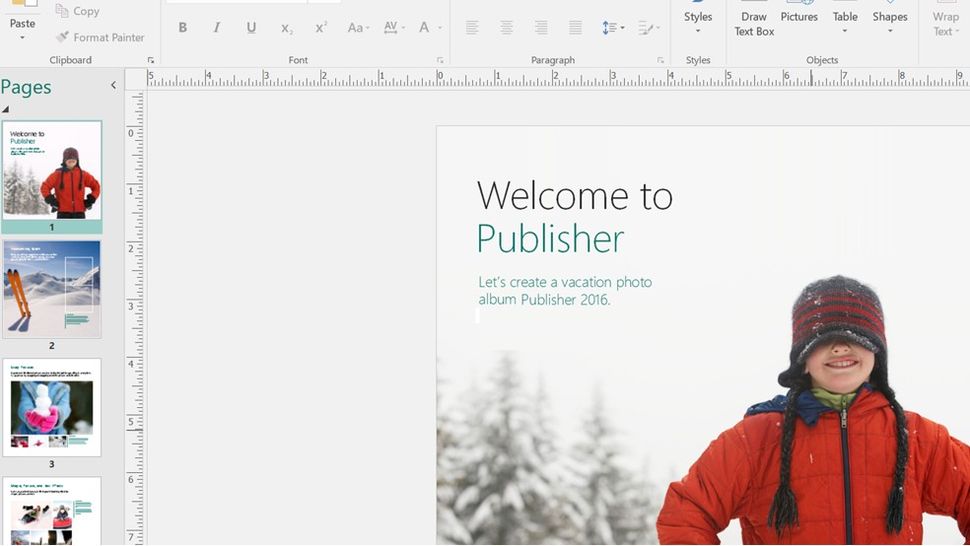Click the green 'Publisher' title text

point(551,239)
